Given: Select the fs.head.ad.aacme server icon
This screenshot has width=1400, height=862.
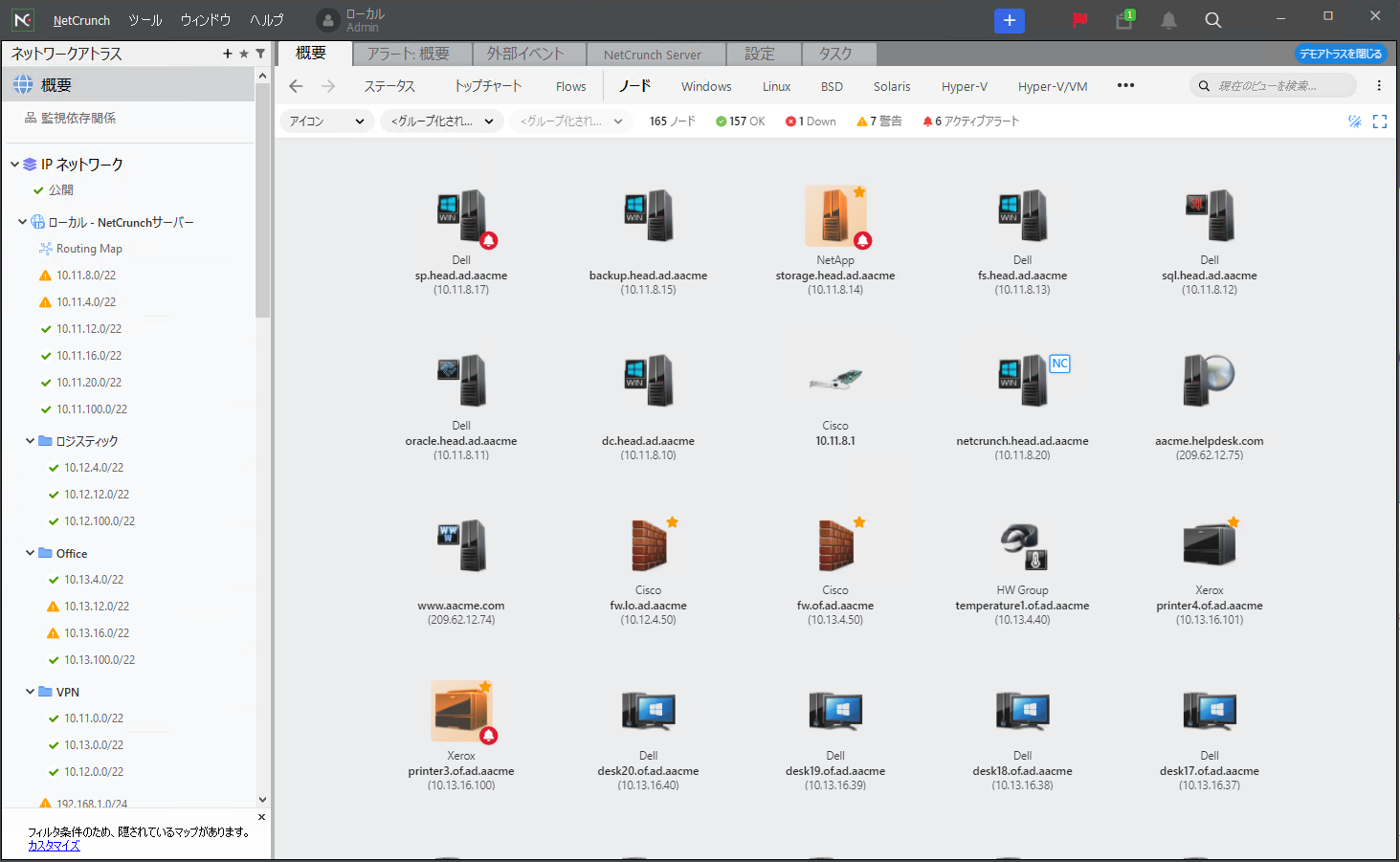Looking at the screenshot, I should point(1023,216).
